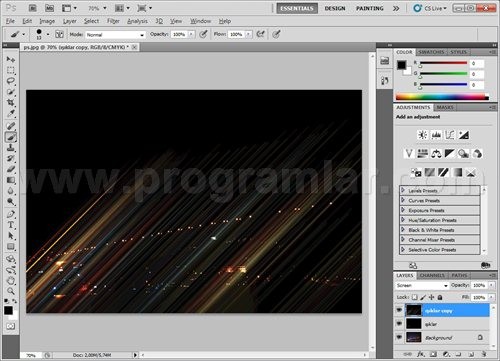The image size is (500, 361).
Task: Switch to the Swatches tab
Action: (431, 52)
